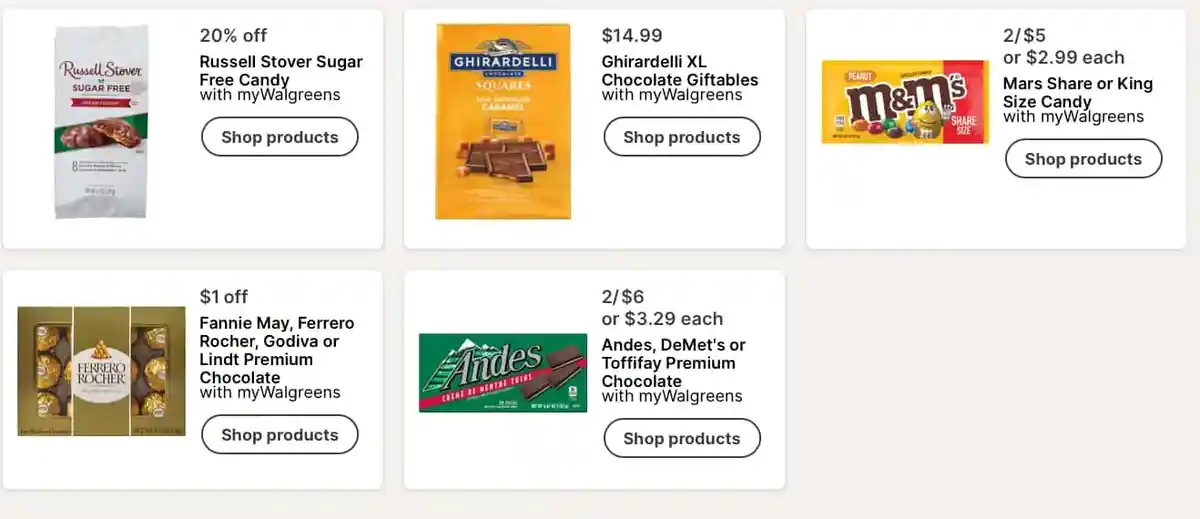This screenshot has height=519, width=1200.
Task: Shop products for Mars Share or King Size
Action: pyautogui.click(x=1083, y=159)
